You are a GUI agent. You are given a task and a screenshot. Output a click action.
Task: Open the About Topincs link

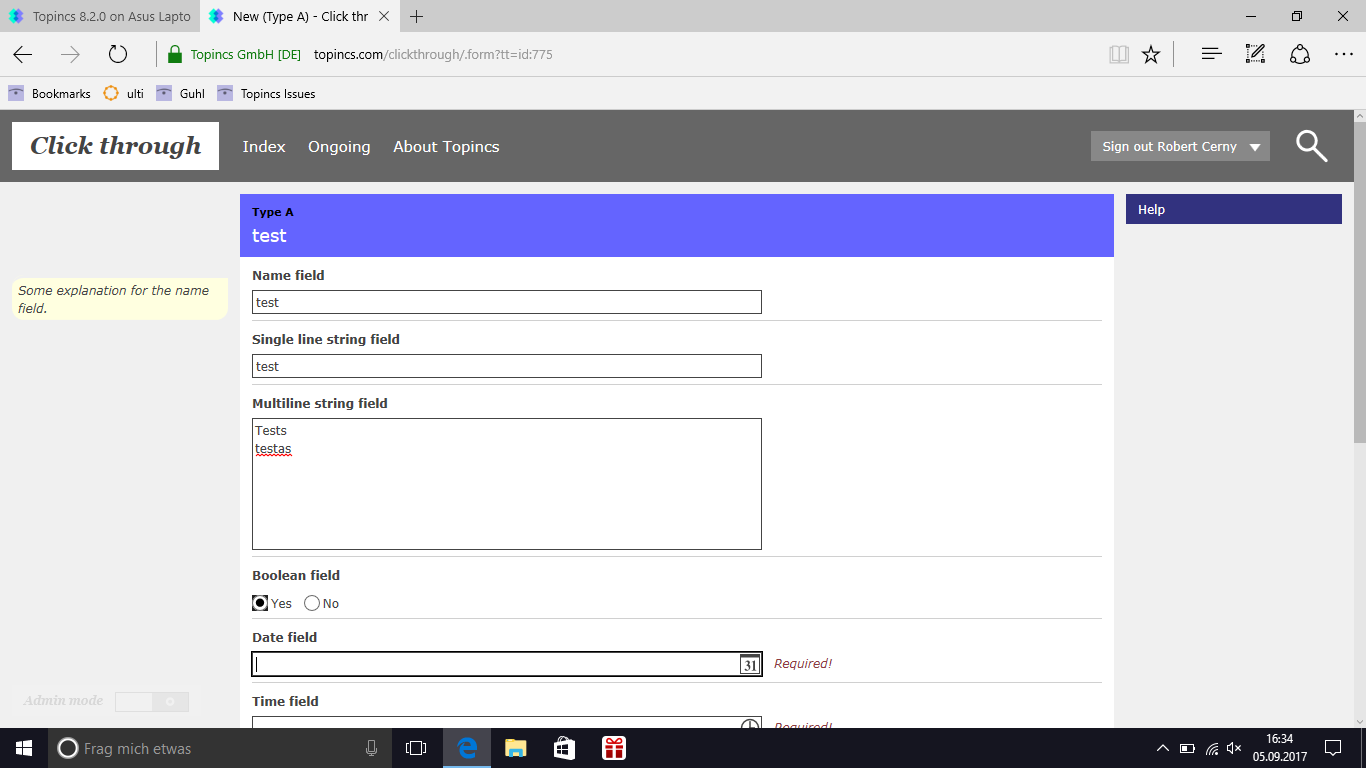click(446, 147)
